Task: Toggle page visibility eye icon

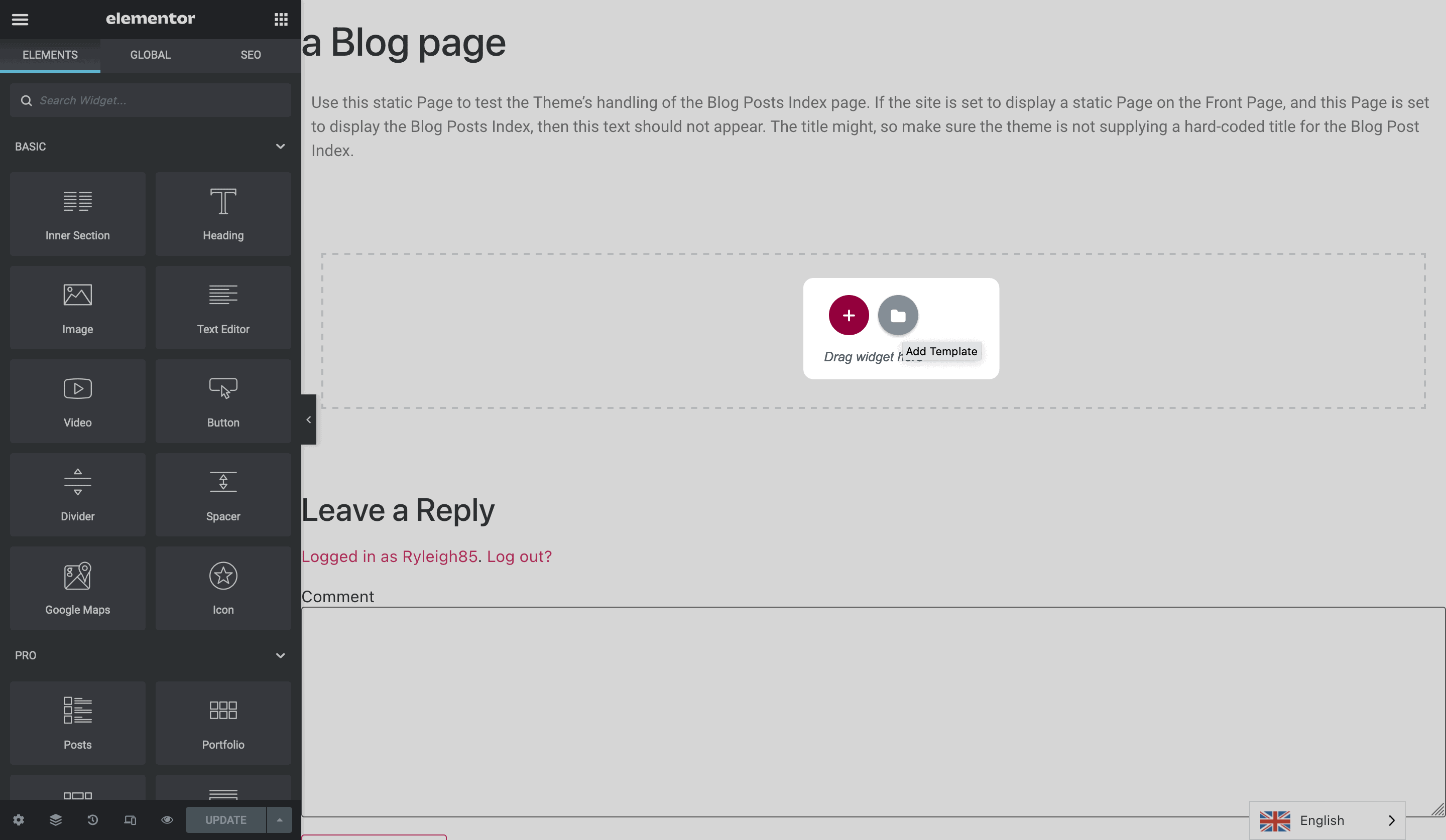Action: pos(167,820)
